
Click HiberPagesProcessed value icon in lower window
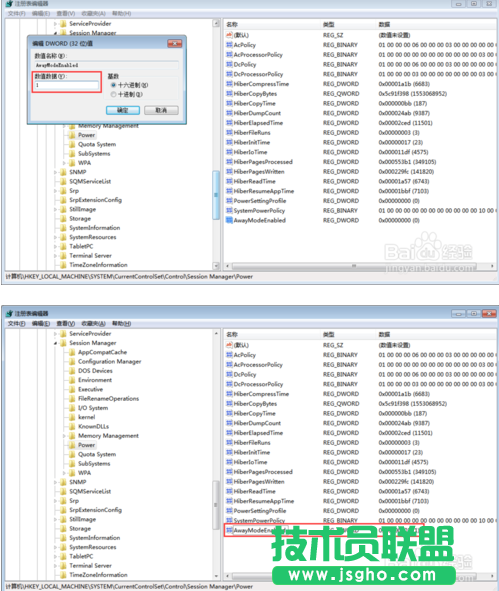[x=229, y=472]
